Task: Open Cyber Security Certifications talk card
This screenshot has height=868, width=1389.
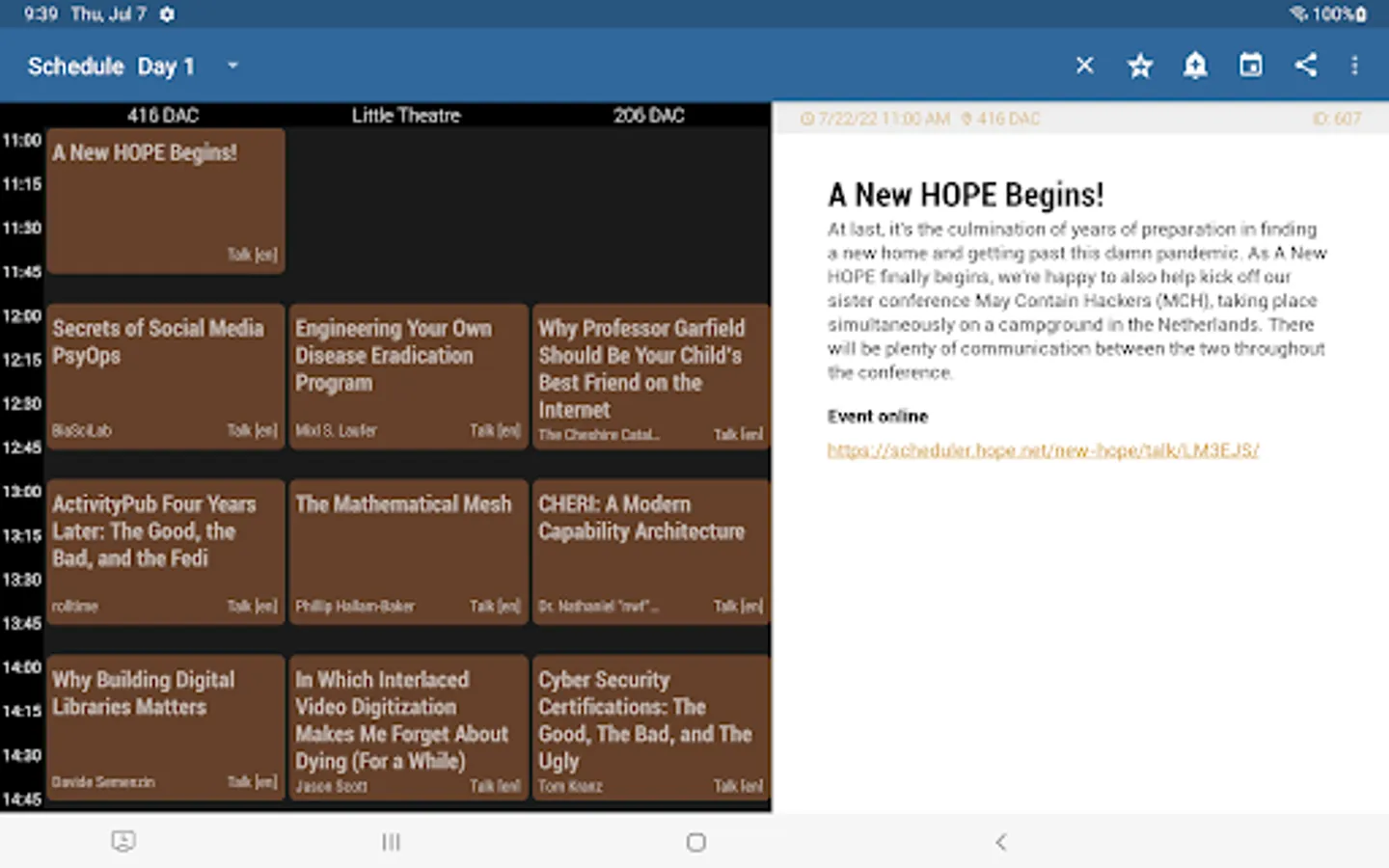Action: 652,727
